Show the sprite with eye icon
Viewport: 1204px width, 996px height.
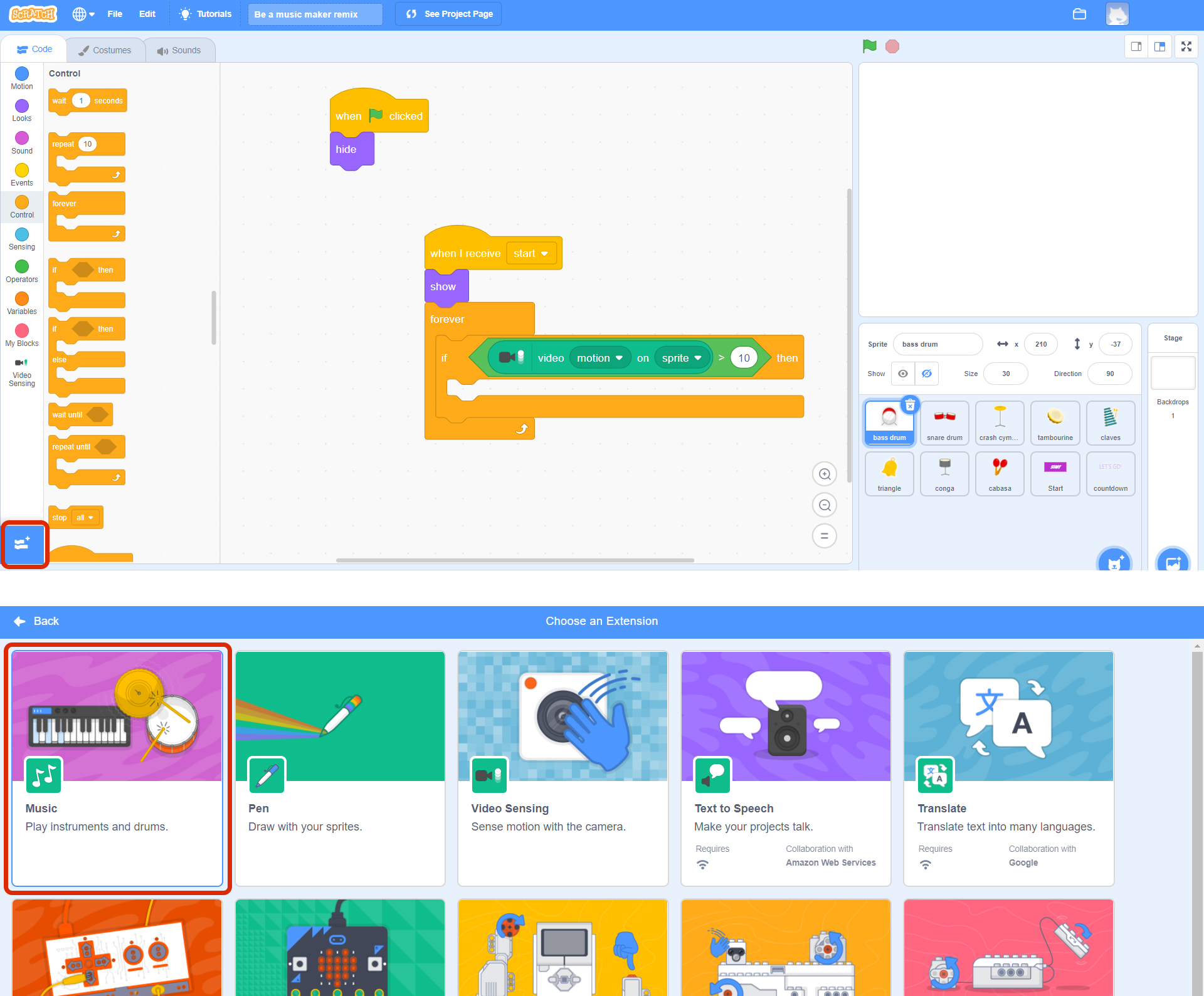pyautogui.click(x=903, y=374)
